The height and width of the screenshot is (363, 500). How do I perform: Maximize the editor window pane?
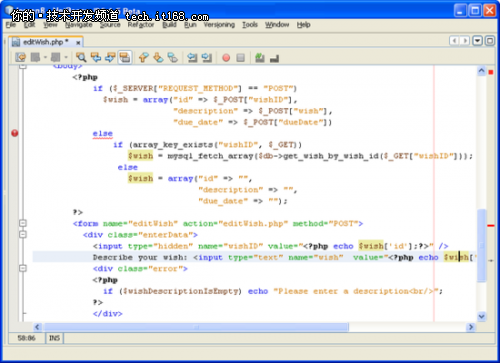[490, 41]
